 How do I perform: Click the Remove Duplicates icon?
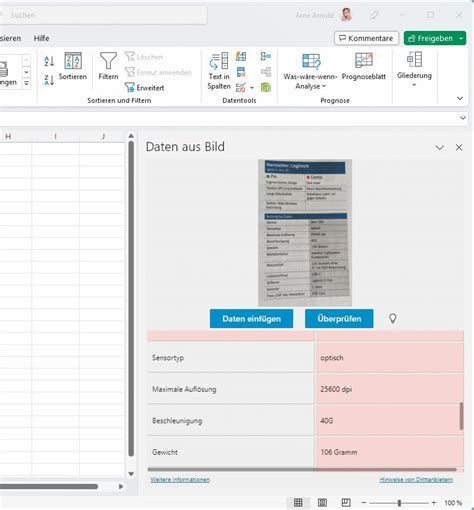pos(241,72)
